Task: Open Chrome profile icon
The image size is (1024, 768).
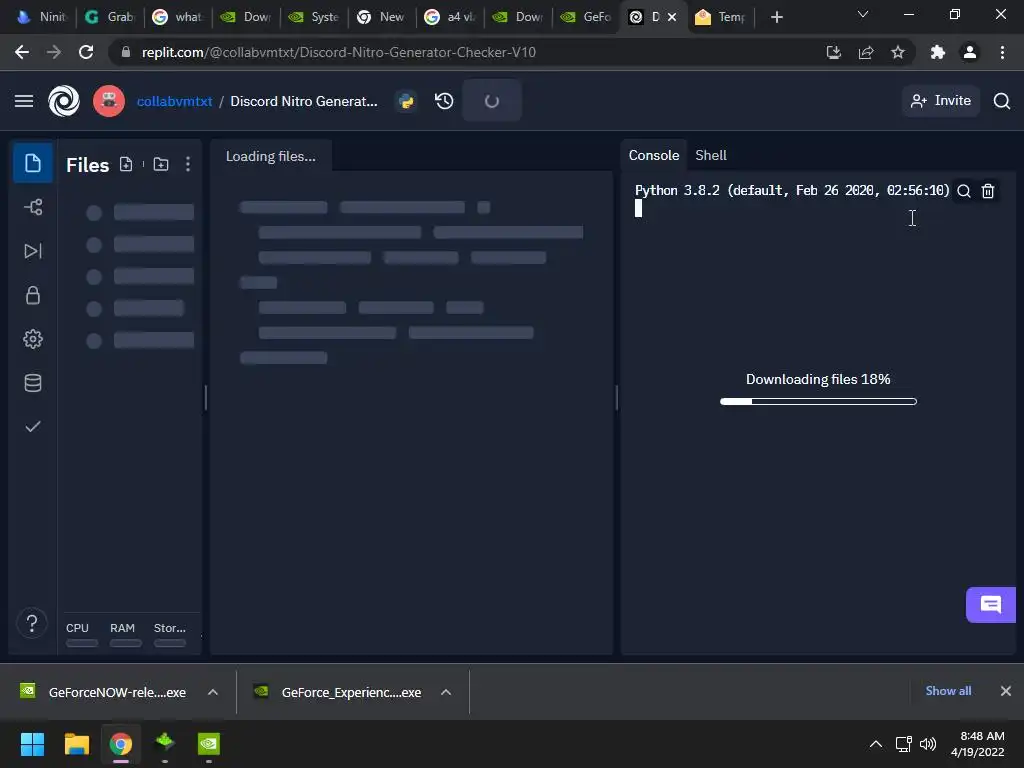Action: point(970,52)
